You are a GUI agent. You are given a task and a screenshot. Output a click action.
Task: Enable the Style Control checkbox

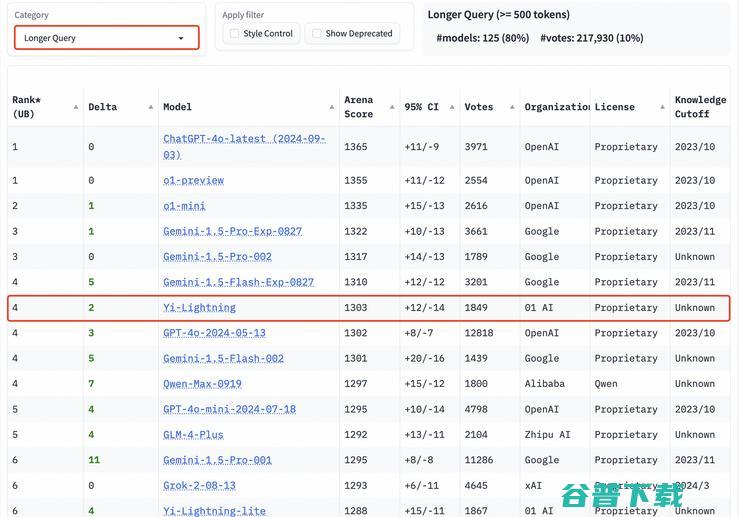[x=234, y=34]
